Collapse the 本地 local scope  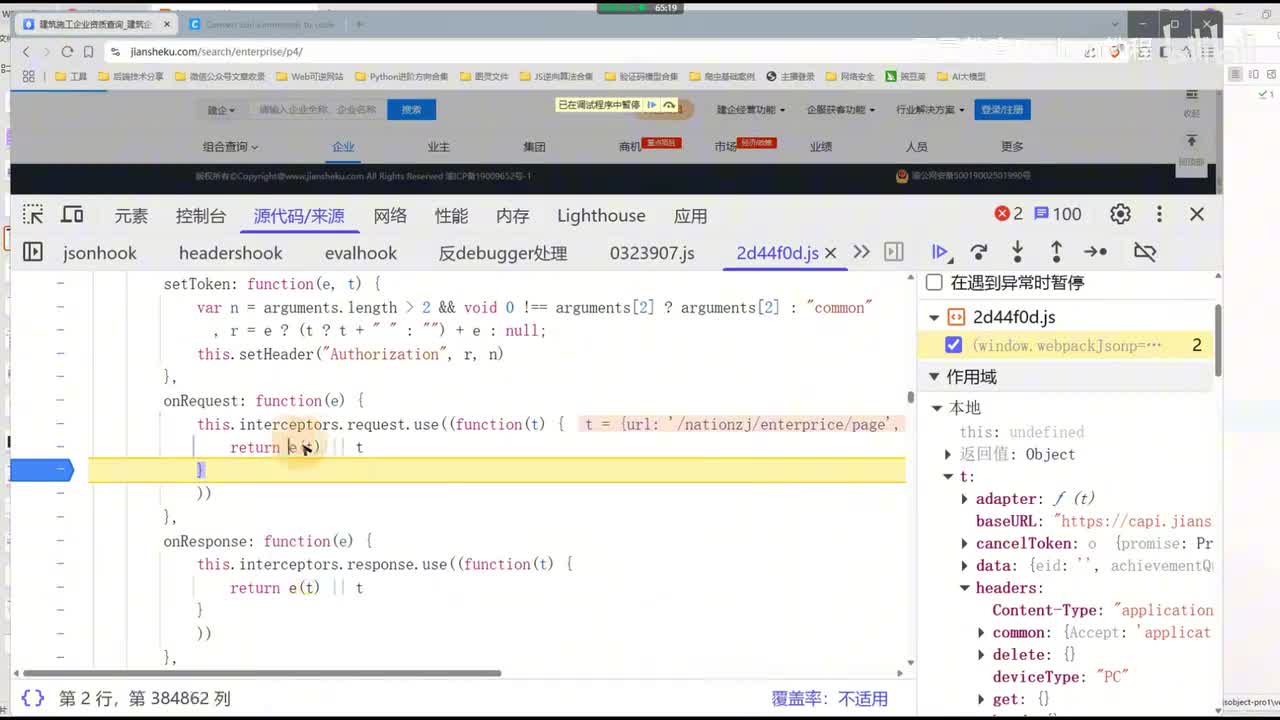pyautogui.click(x=937, y=408)
